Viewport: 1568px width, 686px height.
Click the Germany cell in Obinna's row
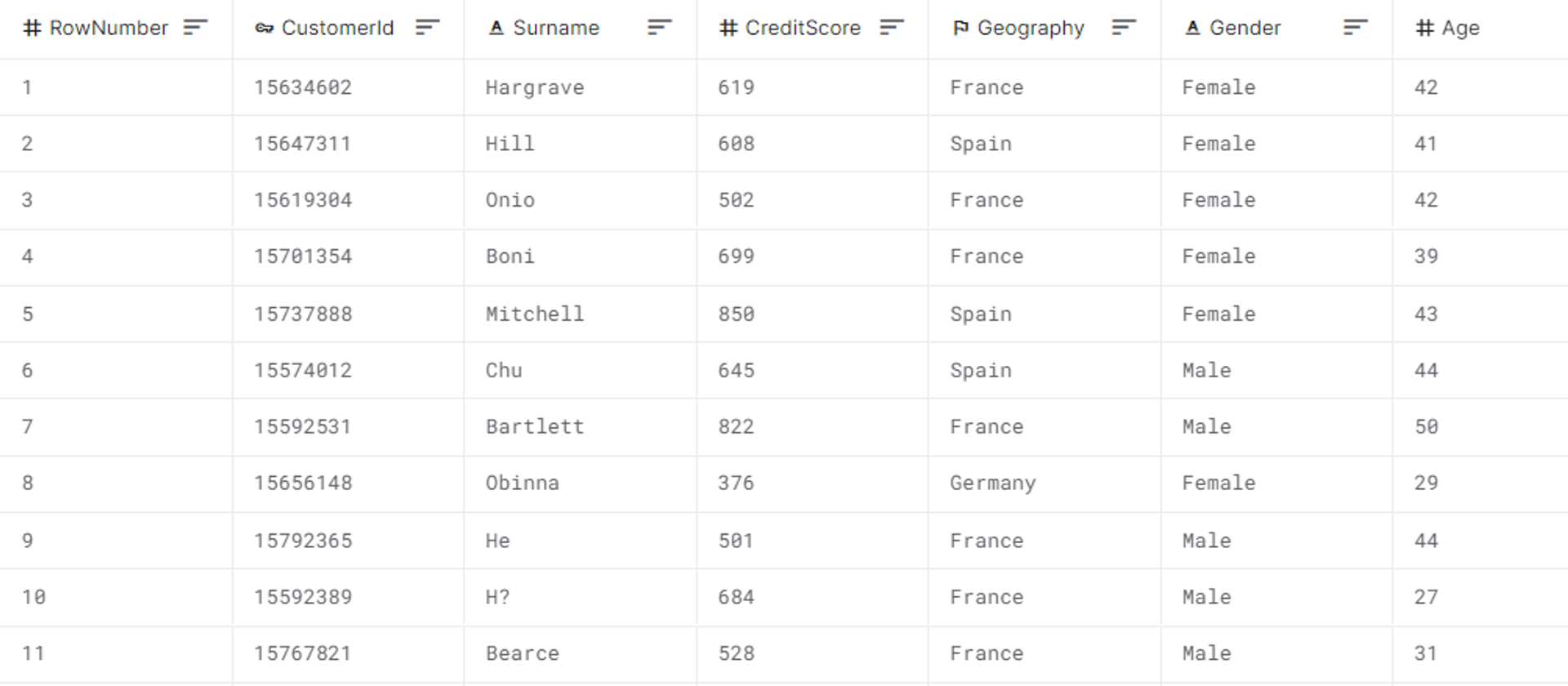coord(992,483)
